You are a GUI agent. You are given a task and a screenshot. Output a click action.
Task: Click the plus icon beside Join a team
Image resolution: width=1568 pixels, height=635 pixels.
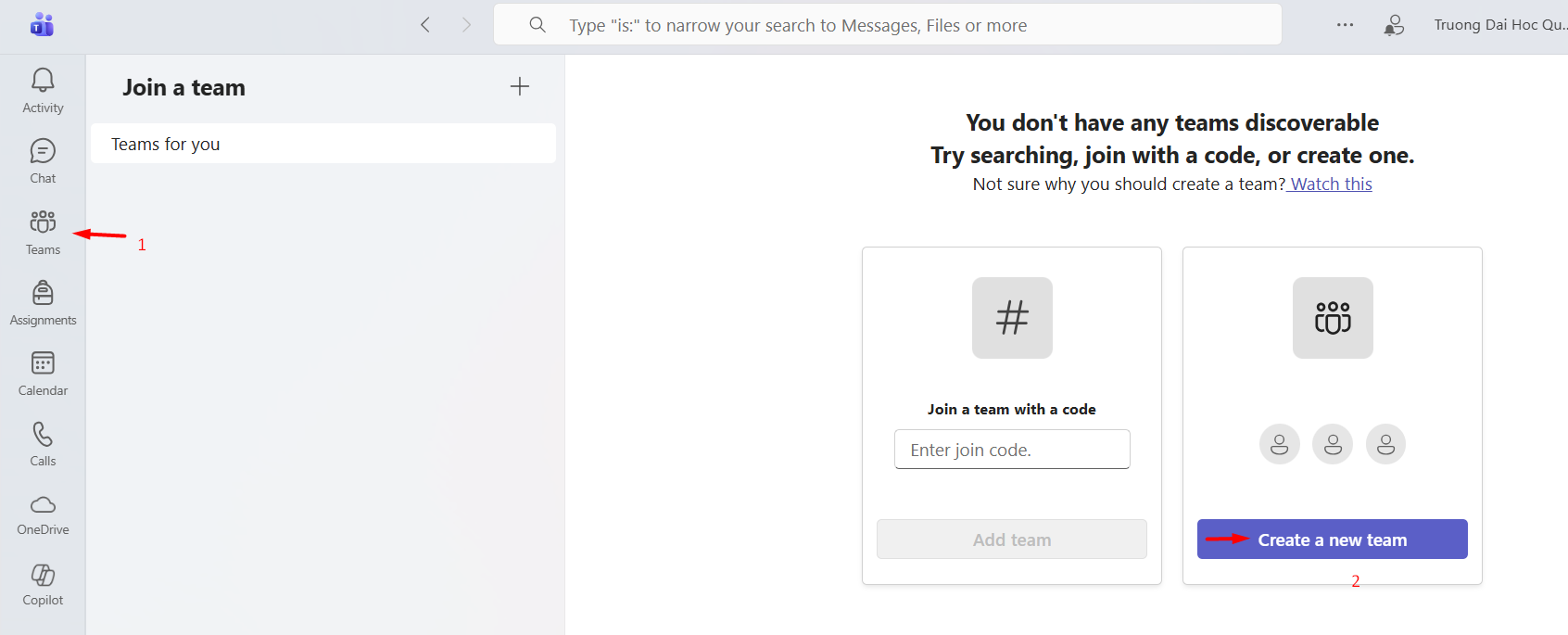click(519, 86)
